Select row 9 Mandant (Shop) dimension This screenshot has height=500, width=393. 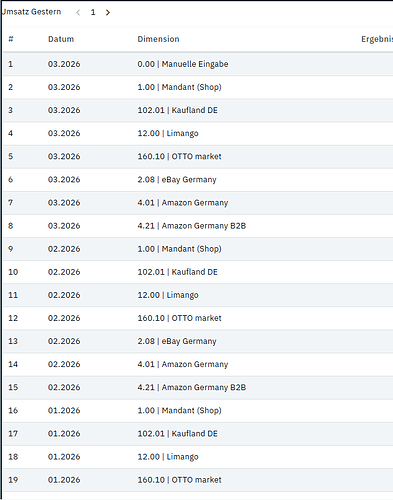pyautogui.click(x=180, y=249)
